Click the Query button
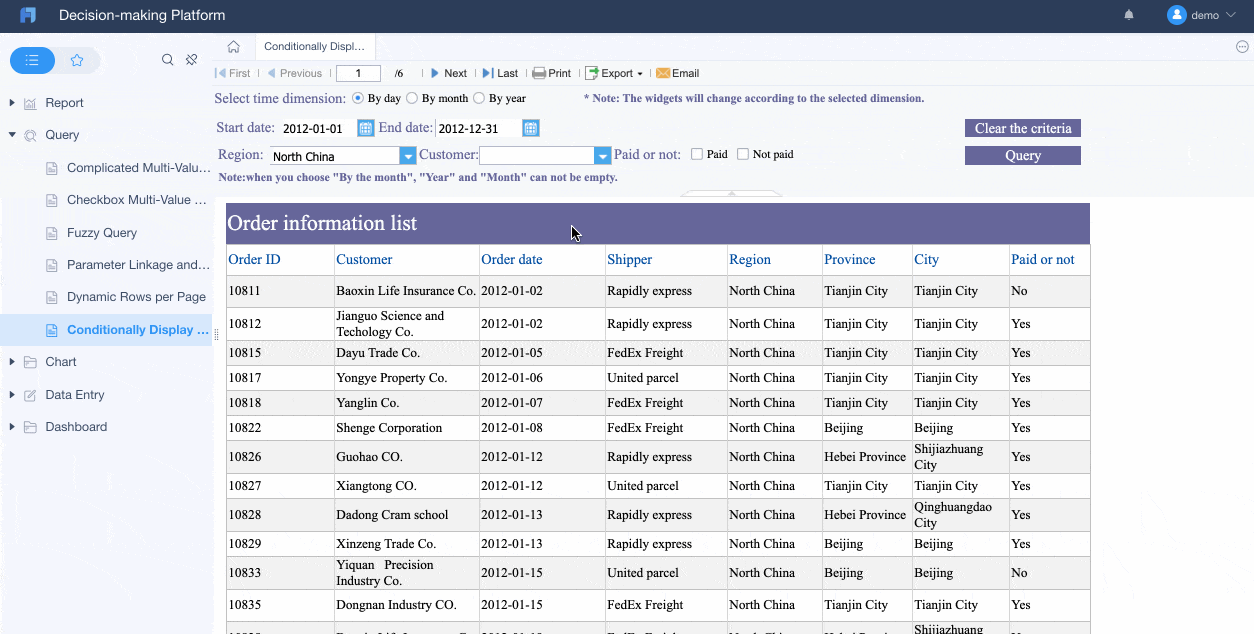Viewport: 1254px width, 634px height. point(1022,156)
